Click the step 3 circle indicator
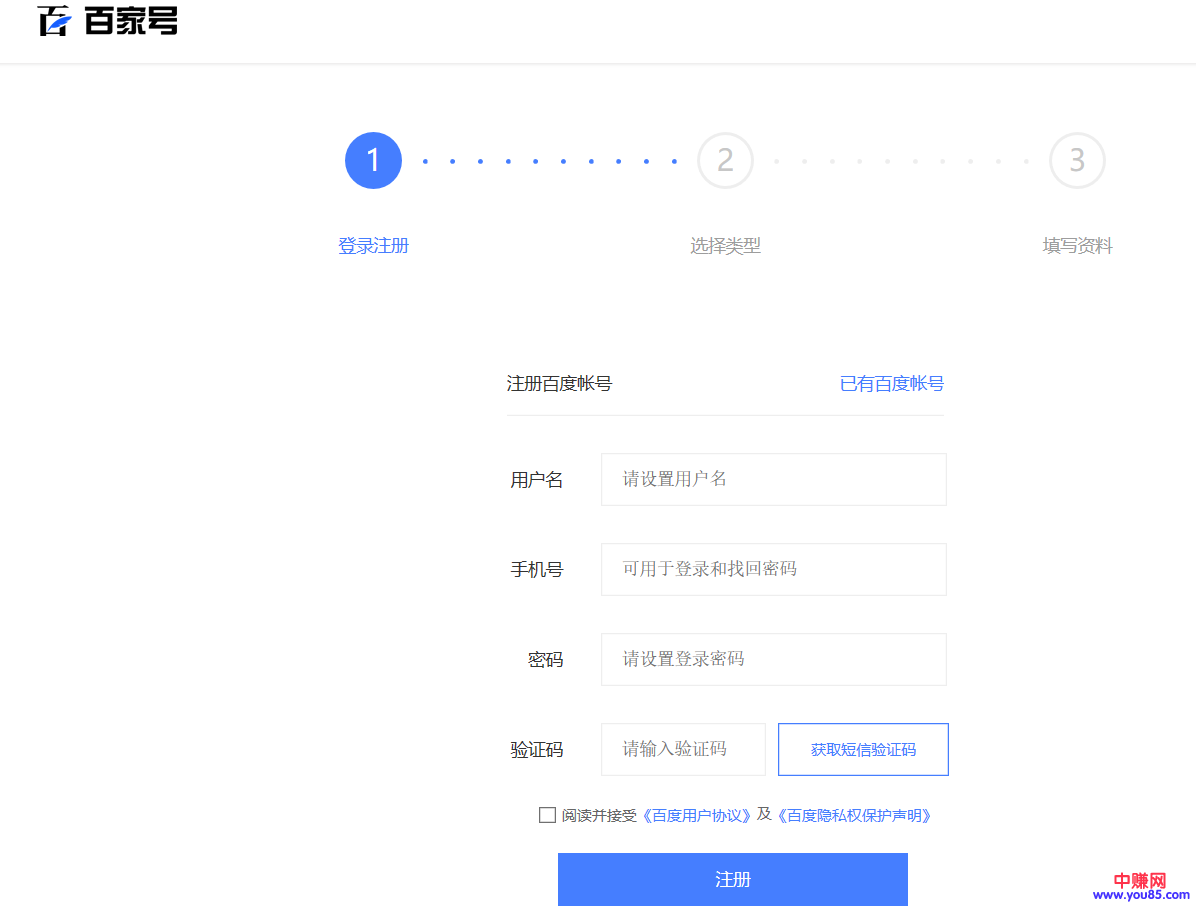1196x907 pixels. [x=1077, y=160]
